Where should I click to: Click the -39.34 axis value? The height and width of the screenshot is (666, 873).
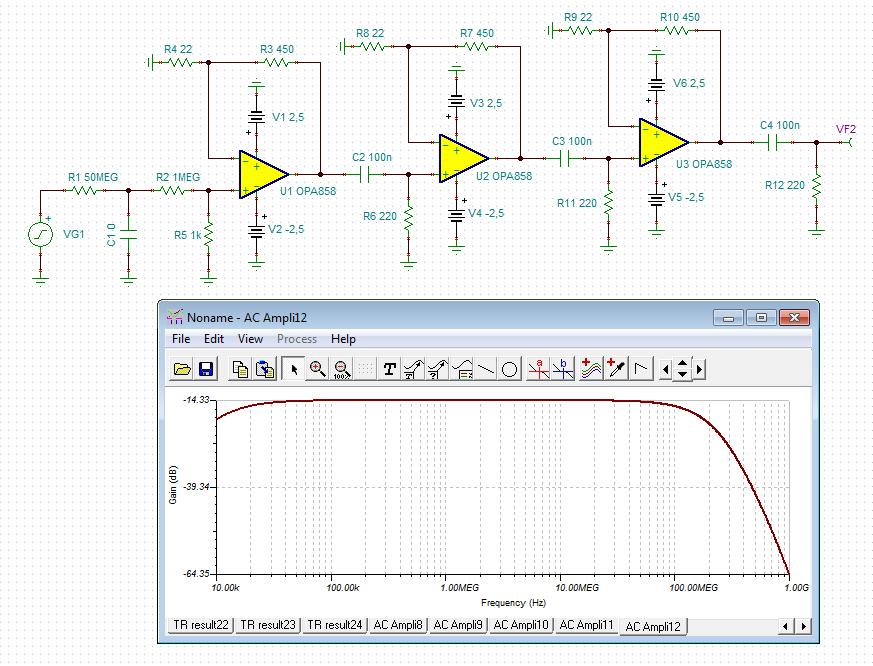(x=197, y=487)
